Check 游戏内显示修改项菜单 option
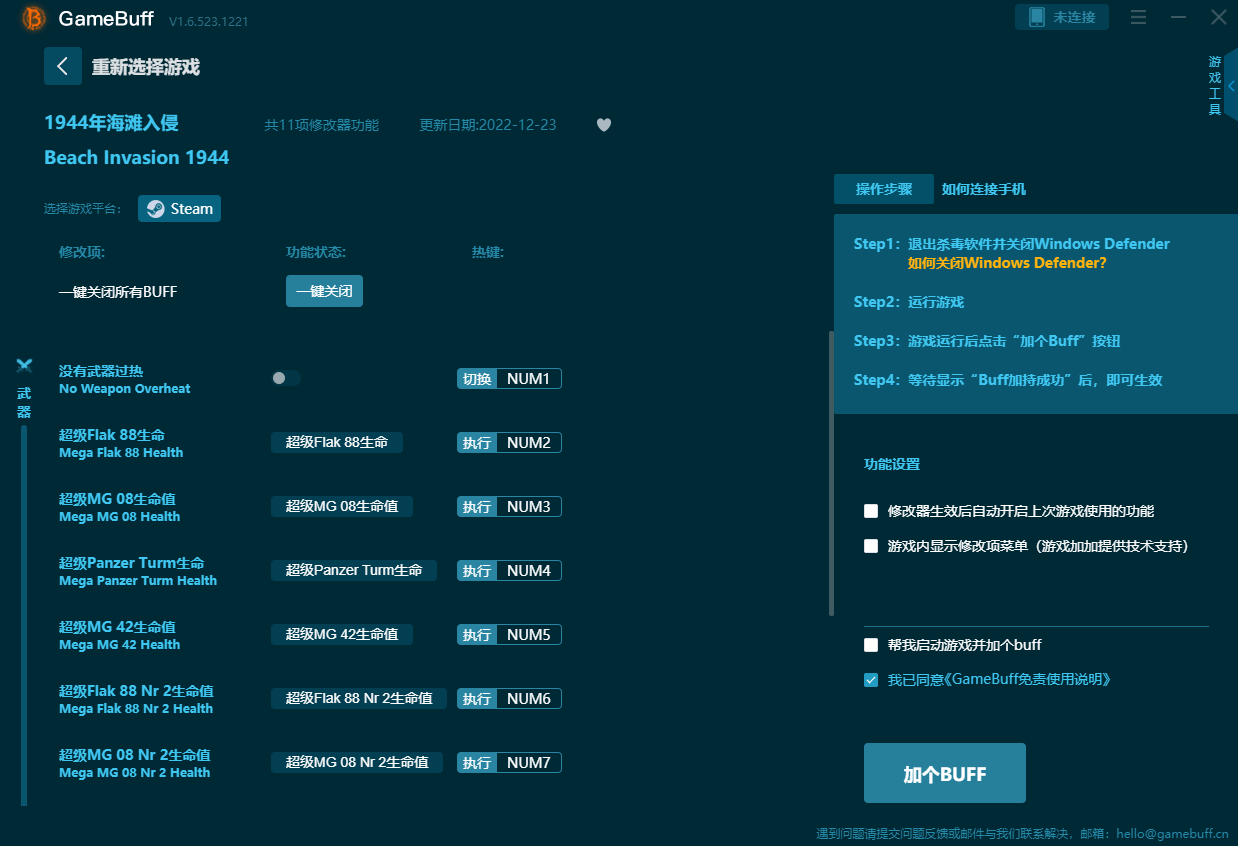 [871, 546]
